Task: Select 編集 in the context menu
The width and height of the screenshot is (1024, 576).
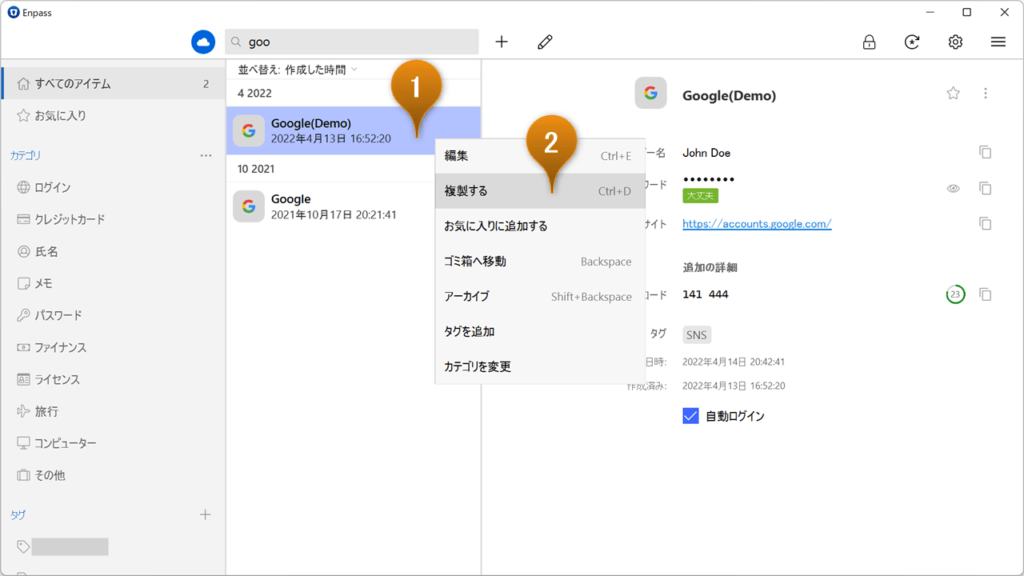Action: coord(540,155)
